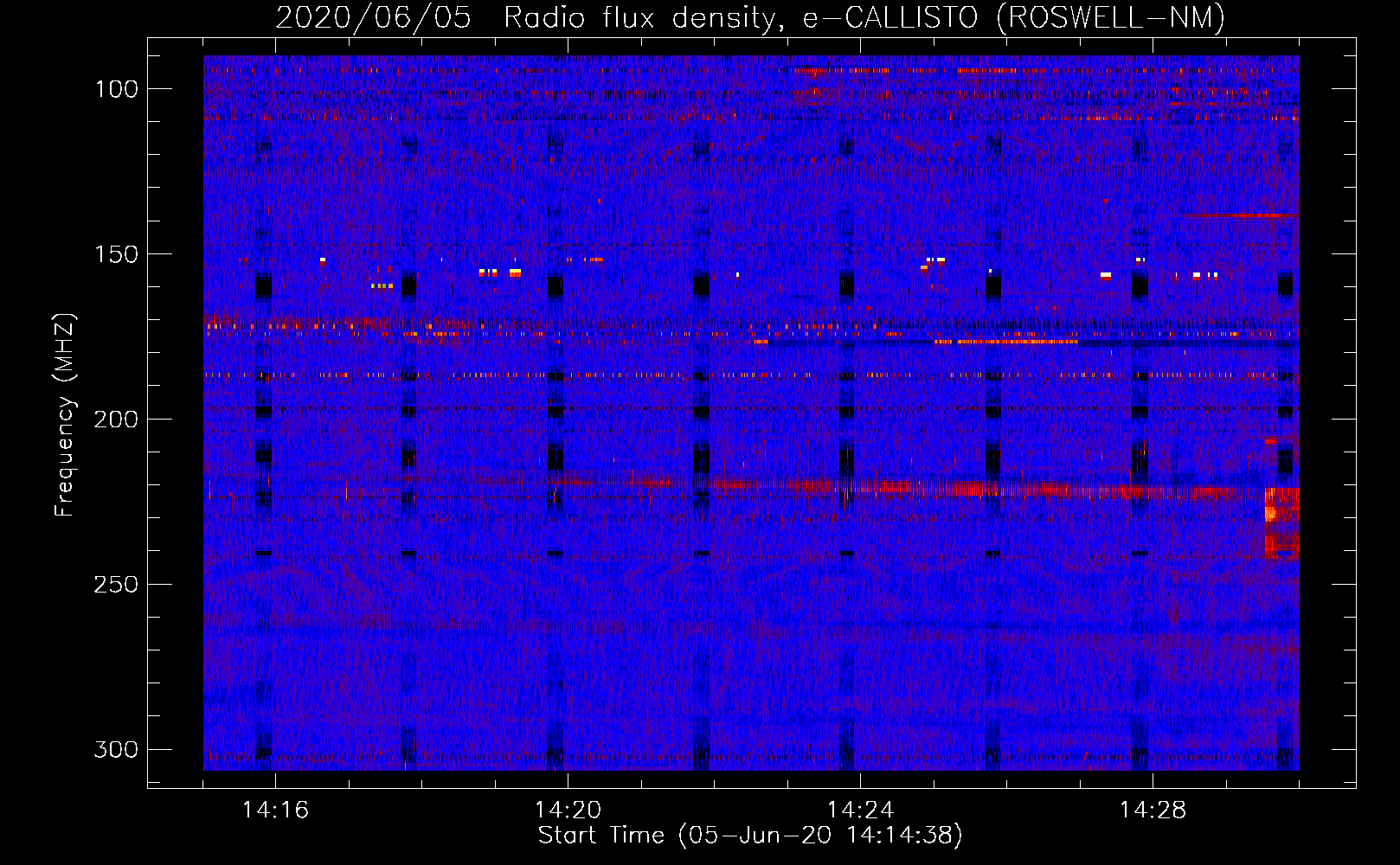Click the "Frequency (MHZ)" axis label
1400x865 pixels.
tap(65, 414)
